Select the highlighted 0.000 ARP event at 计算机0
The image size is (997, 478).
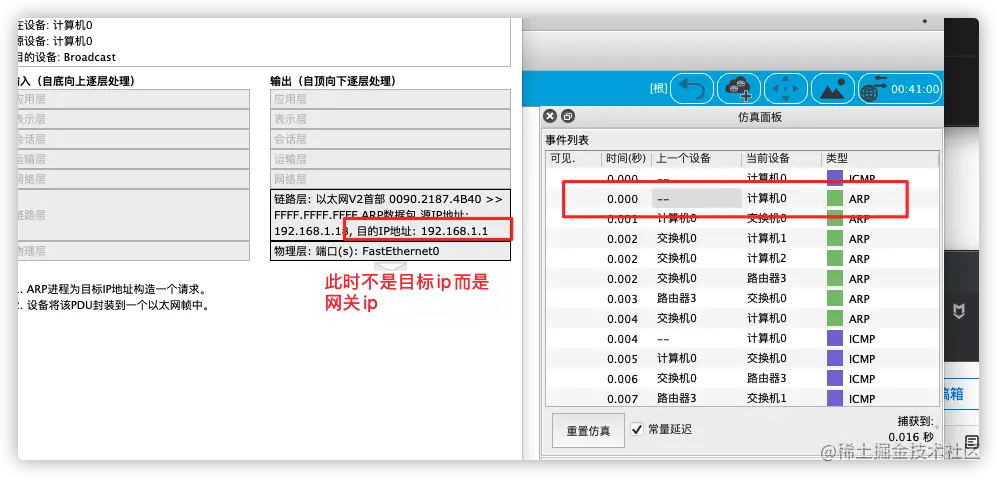coord(742,198)
